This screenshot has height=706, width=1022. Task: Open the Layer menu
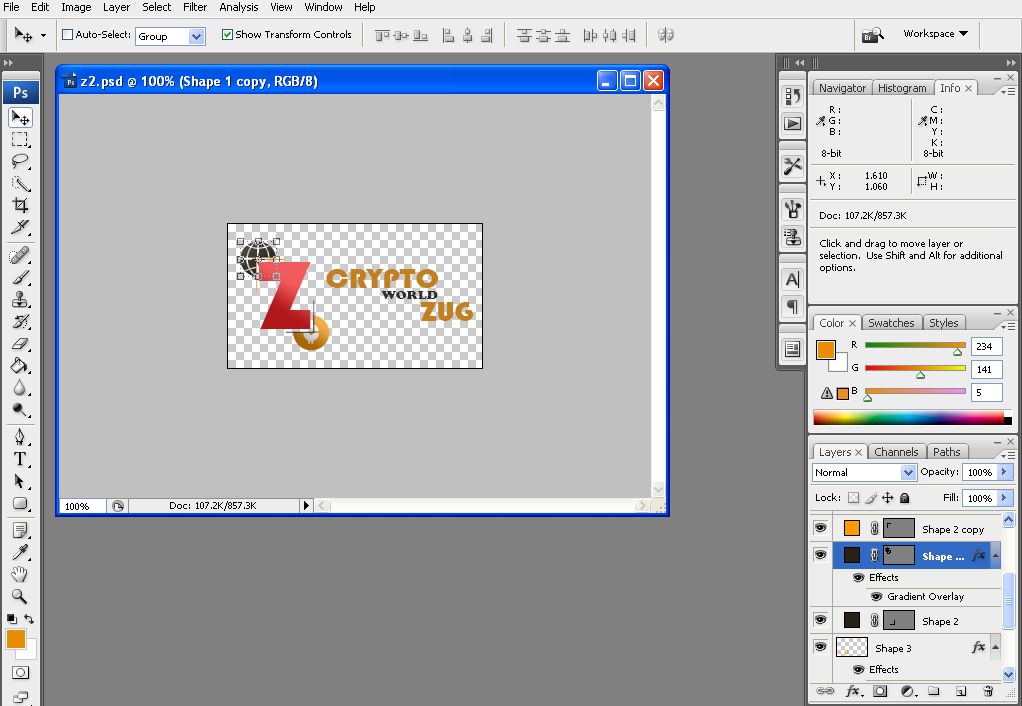[117, 7]
